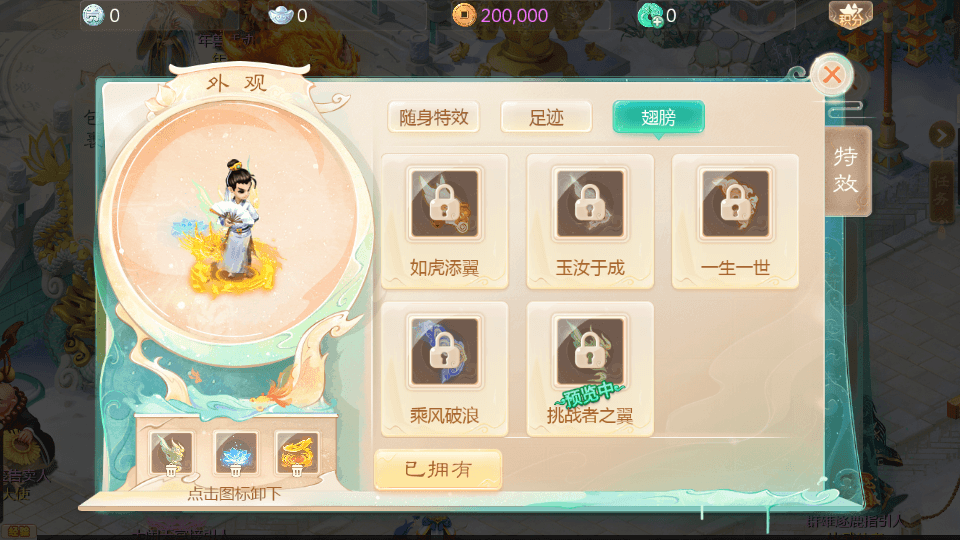Select the 挑战者之翼 previewing wings icon
Screen dimensions: 960x540
590,351
